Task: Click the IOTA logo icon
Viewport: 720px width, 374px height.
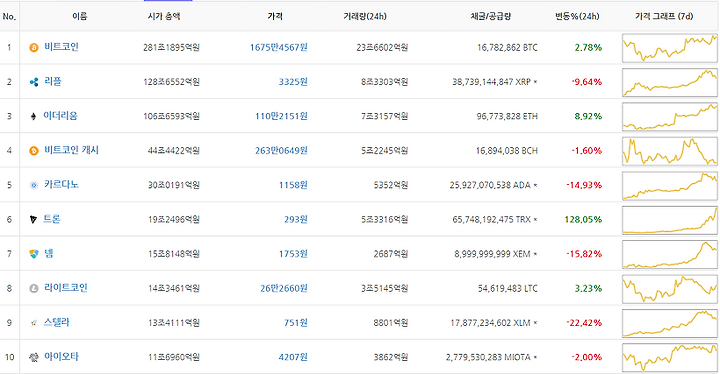Action: [x=34, y=357]
